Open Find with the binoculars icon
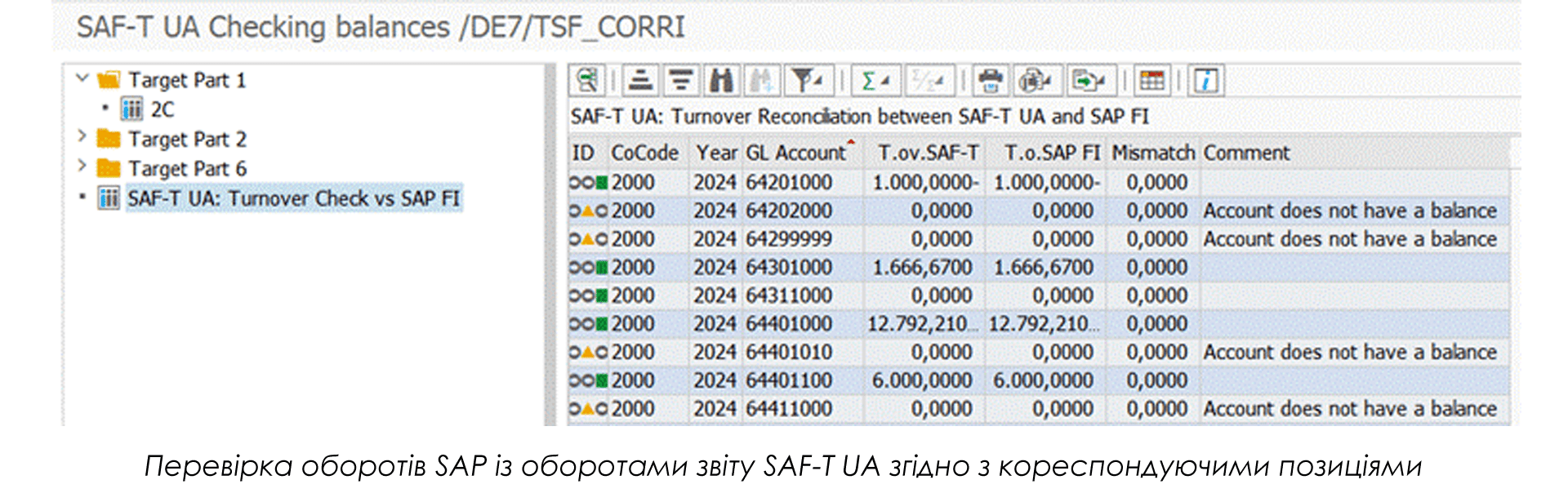This screenshot has height=502, width=1568. pos(721,80)
